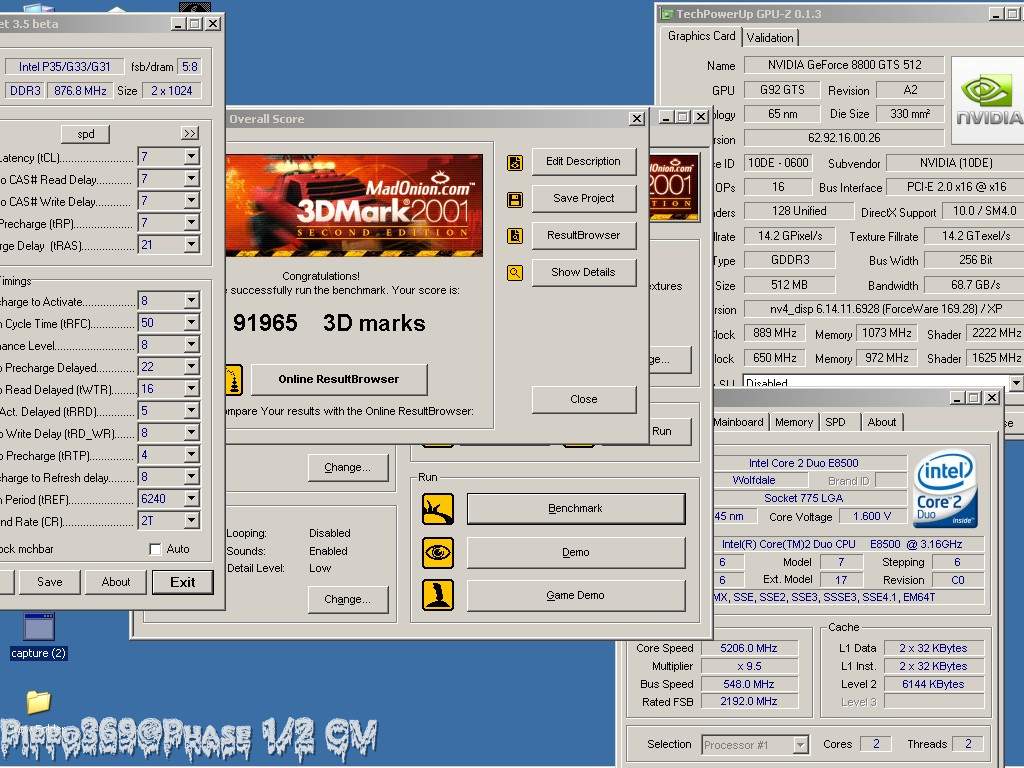Open the Read Delayed (tWTR) dropdown
The image size is (1024, 768).
tap(191, 389)
